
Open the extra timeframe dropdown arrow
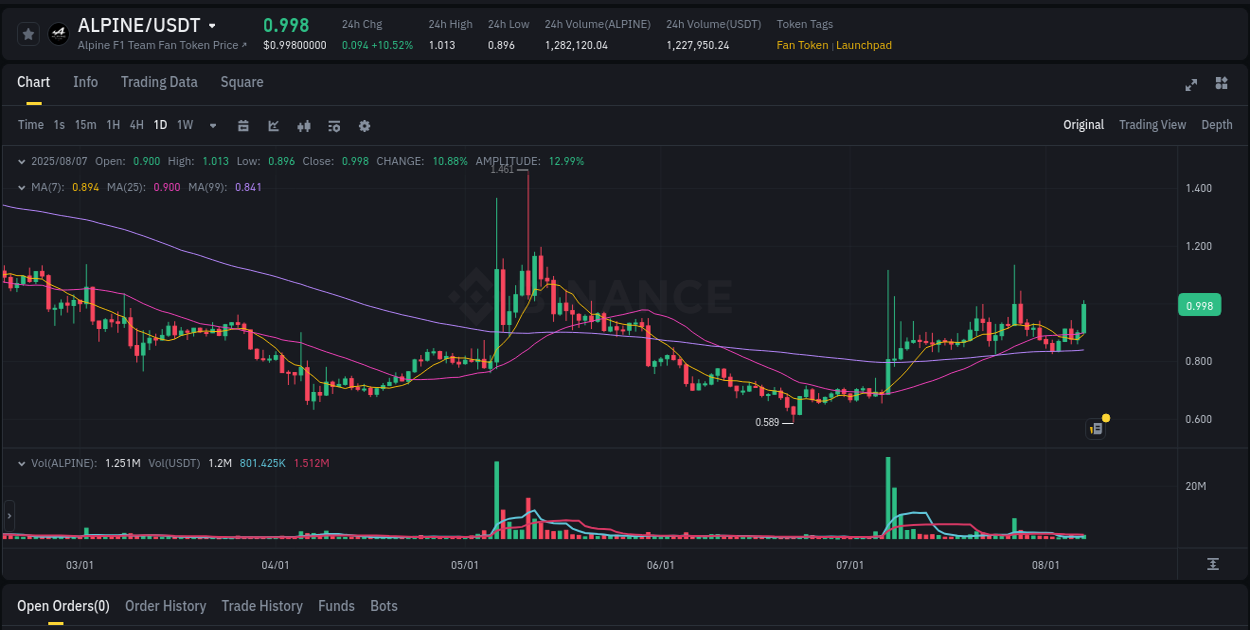click(x=212, y=126)
